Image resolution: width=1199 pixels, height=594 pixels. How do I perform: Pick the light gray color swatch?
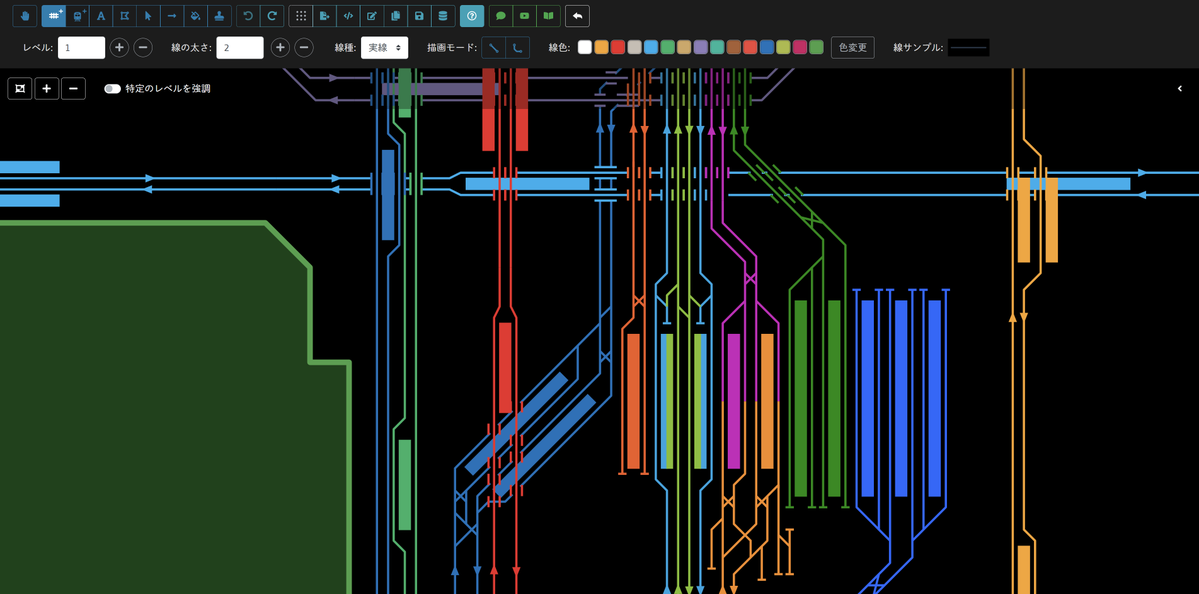click(634, 47)
